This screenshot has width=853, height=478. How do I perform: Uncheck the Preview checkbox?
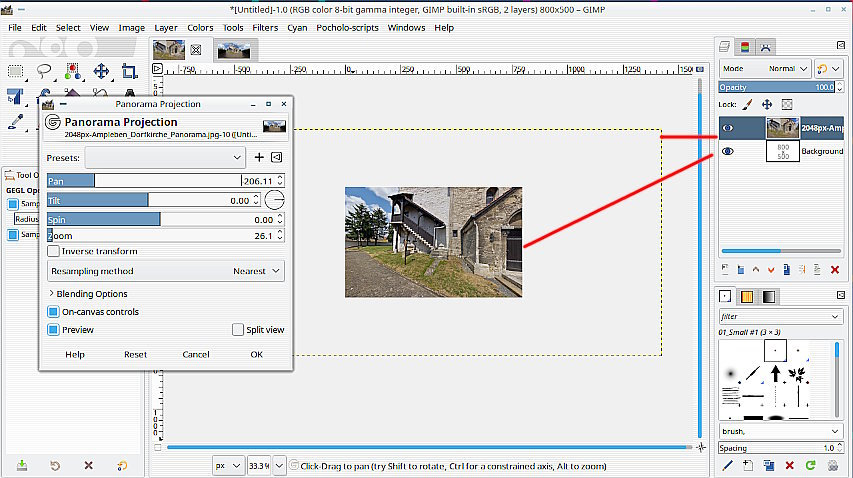53,330
